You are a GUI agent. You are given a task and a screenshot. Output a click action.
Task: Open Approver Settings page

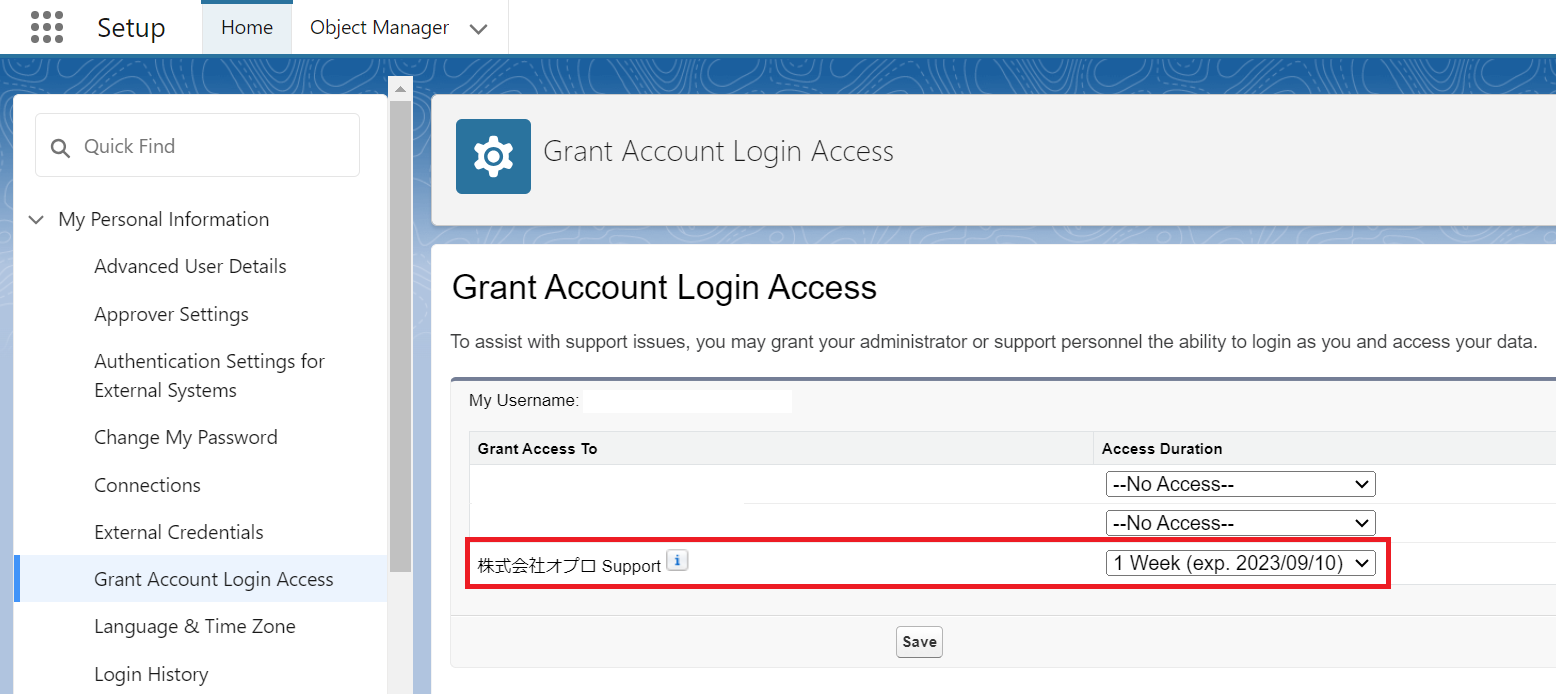171,314
